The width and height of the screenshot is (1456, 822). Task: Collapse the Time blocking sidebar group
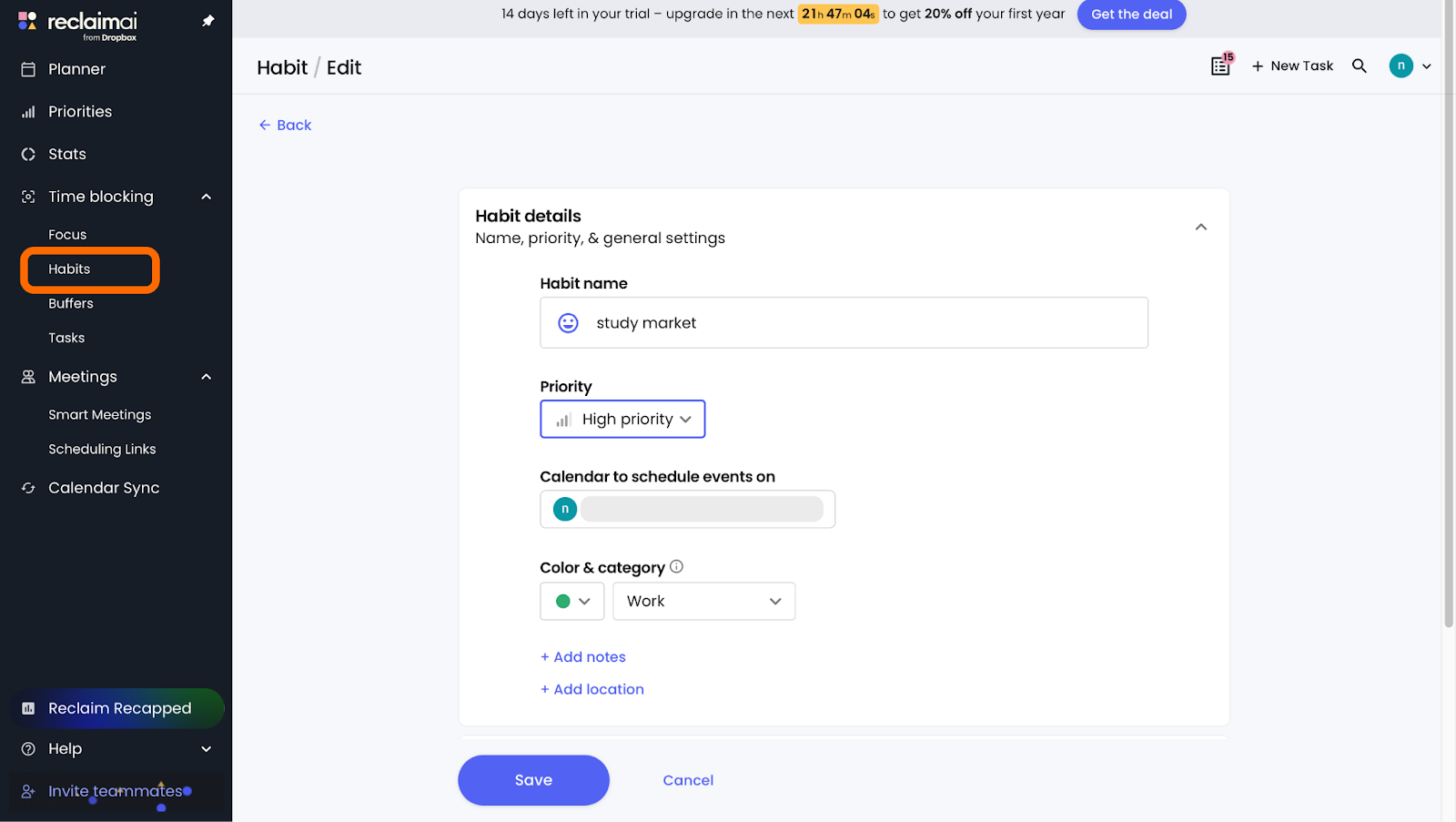207,197
